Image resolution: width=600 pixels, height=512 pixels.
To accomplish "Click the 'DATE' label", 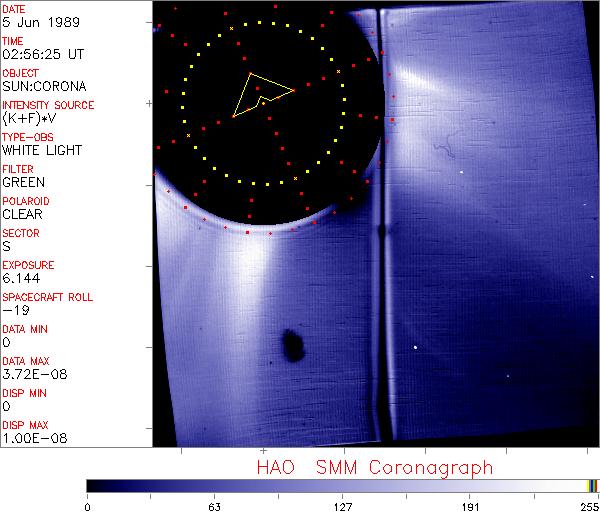I will (14, 9).
